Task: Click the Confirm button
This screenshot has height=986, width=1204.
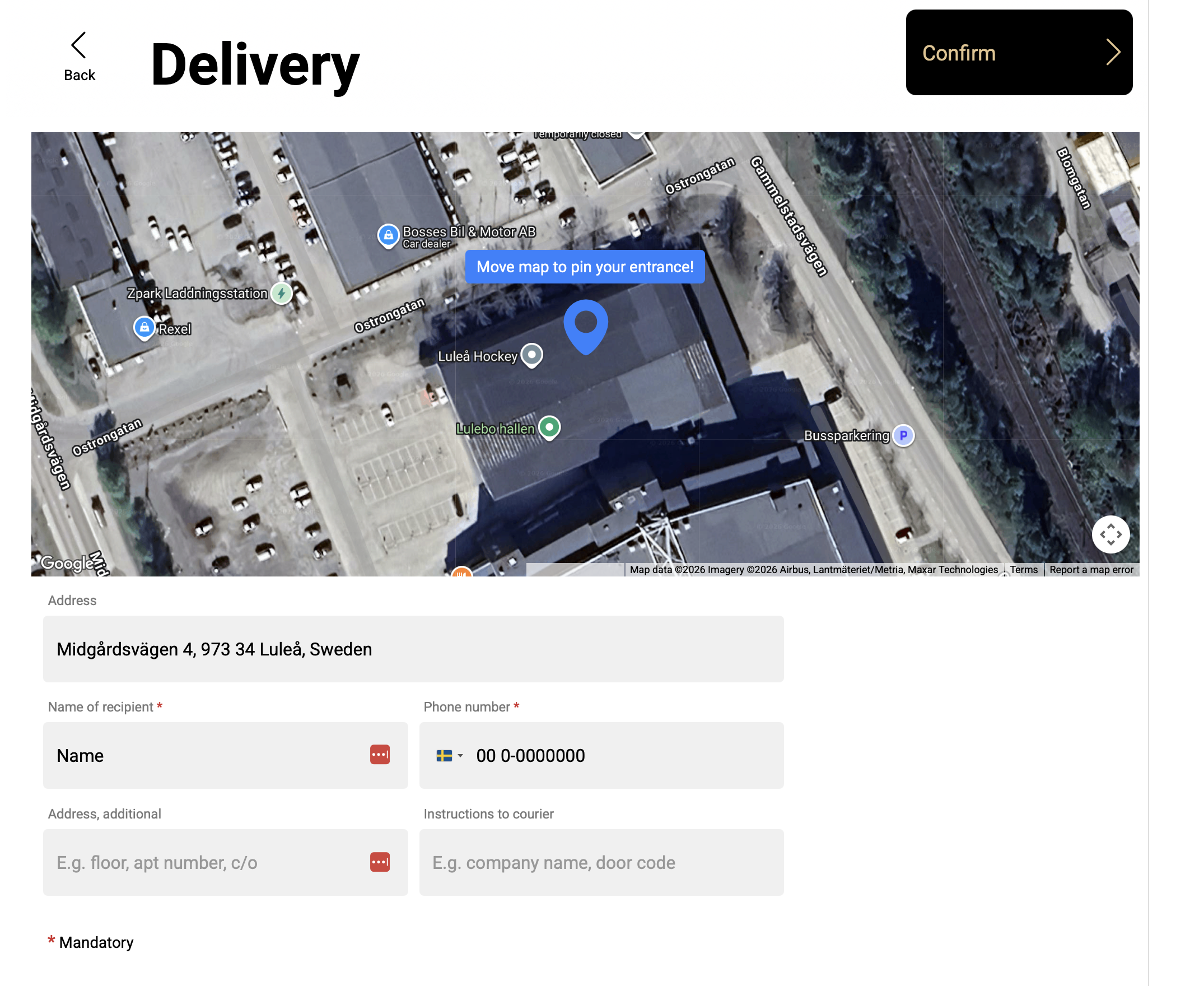Action: pyautogui.click(x=1019, y=52)
